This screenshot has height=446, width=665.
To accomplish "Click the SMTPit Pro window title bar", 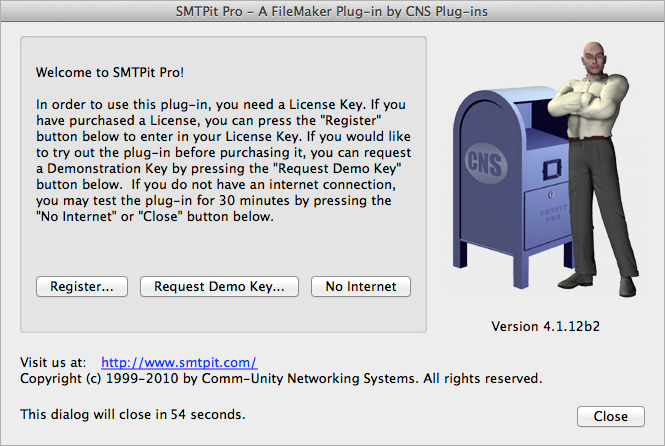I will [x=332, y=11].
